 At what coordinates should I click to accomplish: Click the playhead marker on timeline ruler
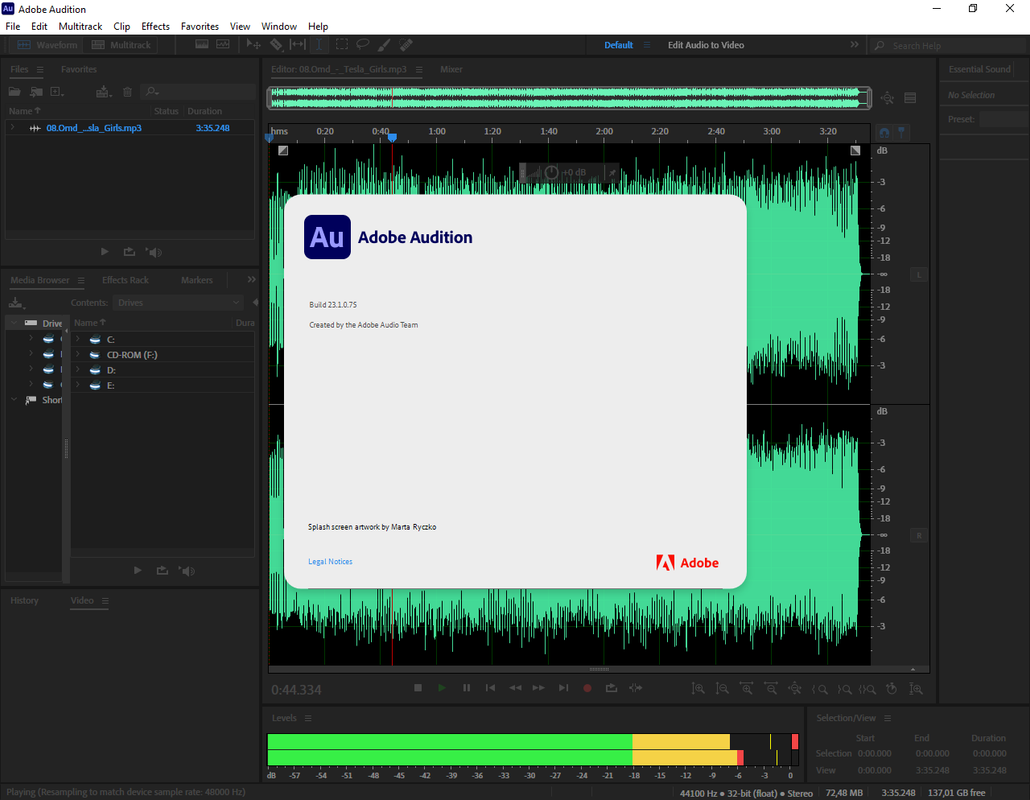point(392,137)
